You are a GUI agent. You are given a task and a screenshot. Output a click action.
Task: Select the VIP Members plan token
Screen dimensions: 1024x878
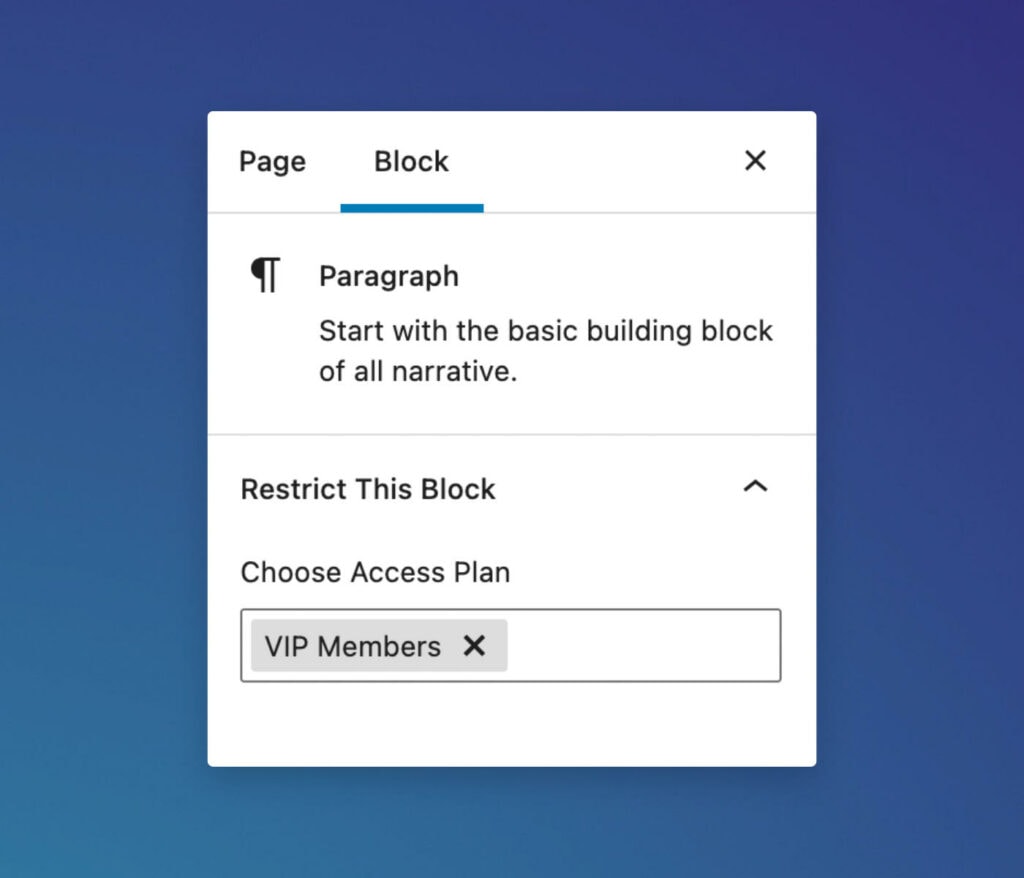tap(350, 646)
